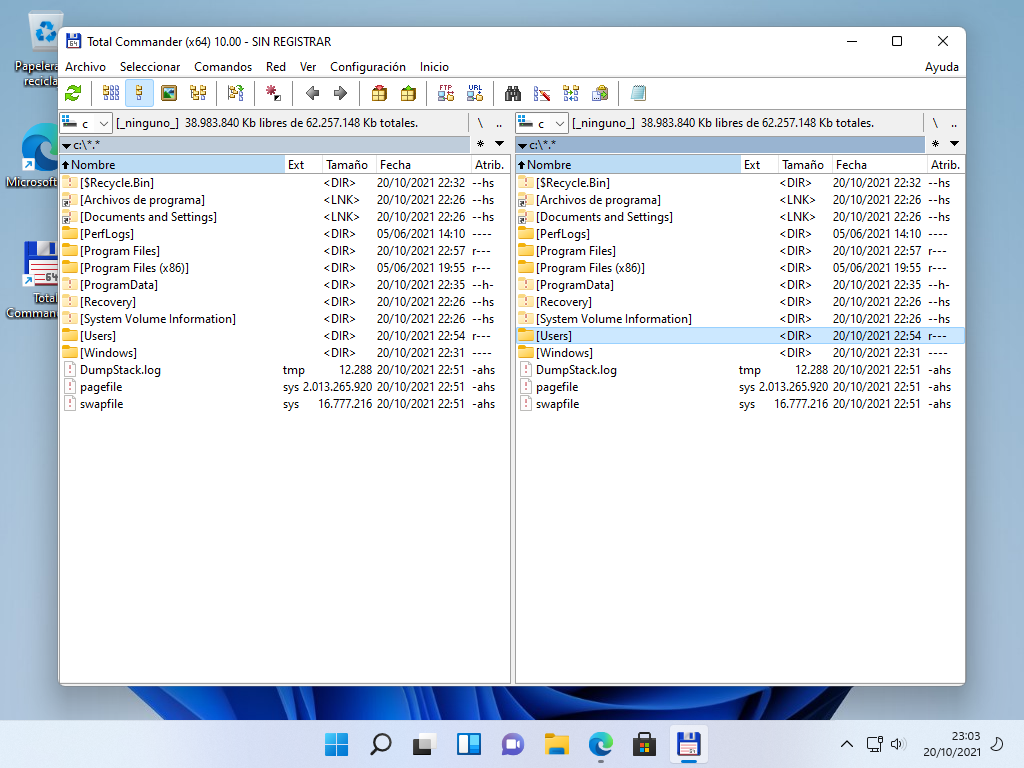
Task: Open file search binoculars icon
Action: pyautogui.click(x=513, y=93)
